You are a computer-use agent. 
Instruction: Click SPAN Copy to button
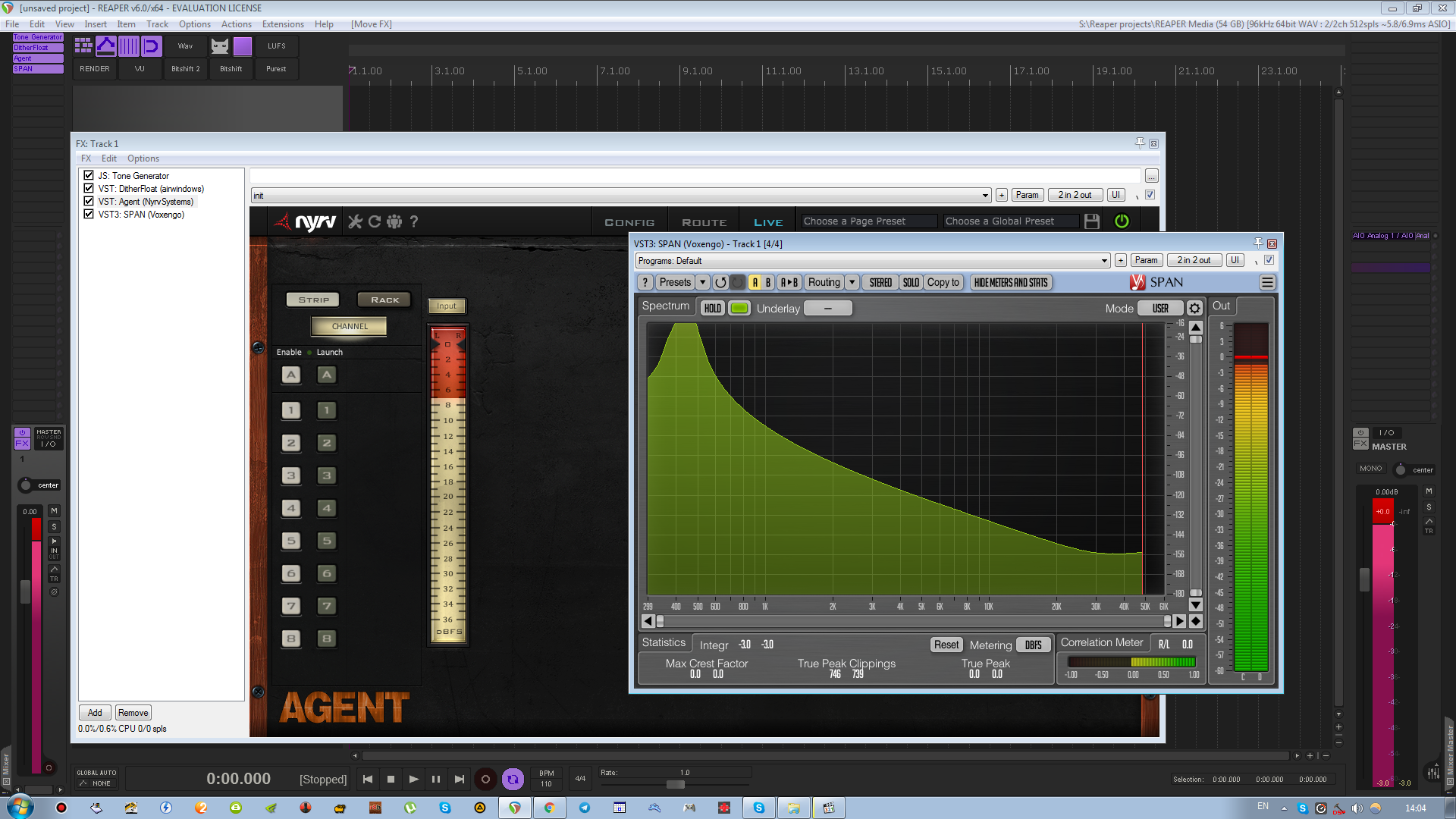point(943,282)
